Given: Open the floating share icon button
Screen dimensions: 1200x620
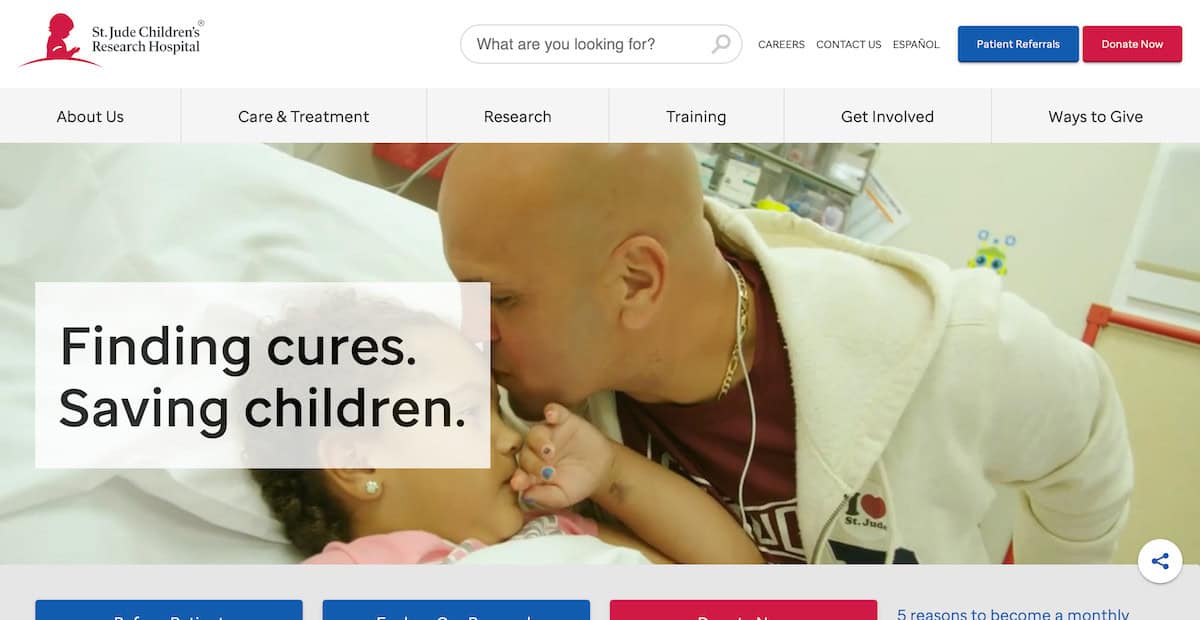Looking at the screenshot, I should (x=1160, y=561).
